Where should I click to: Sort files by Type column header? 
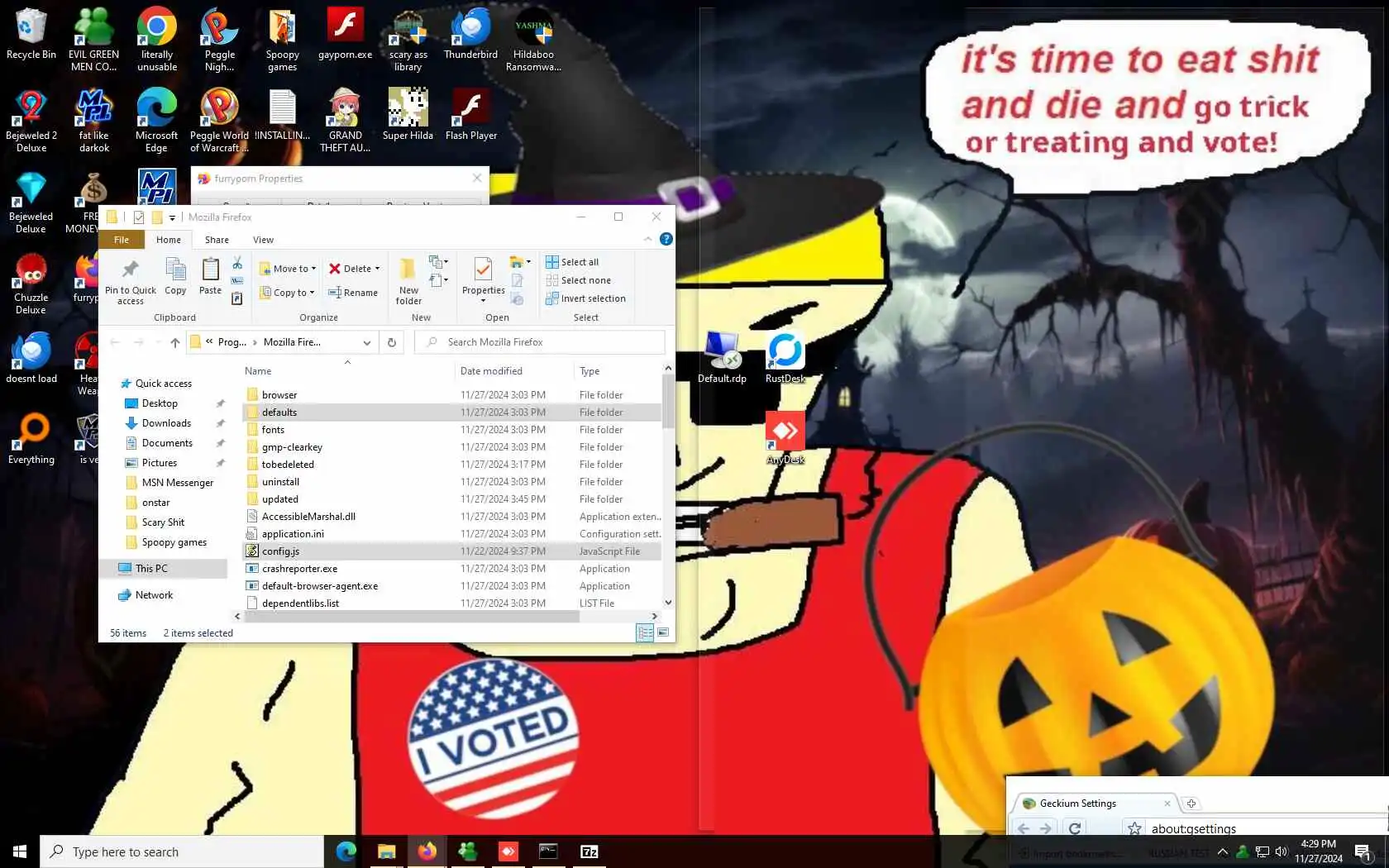(589, 371)
